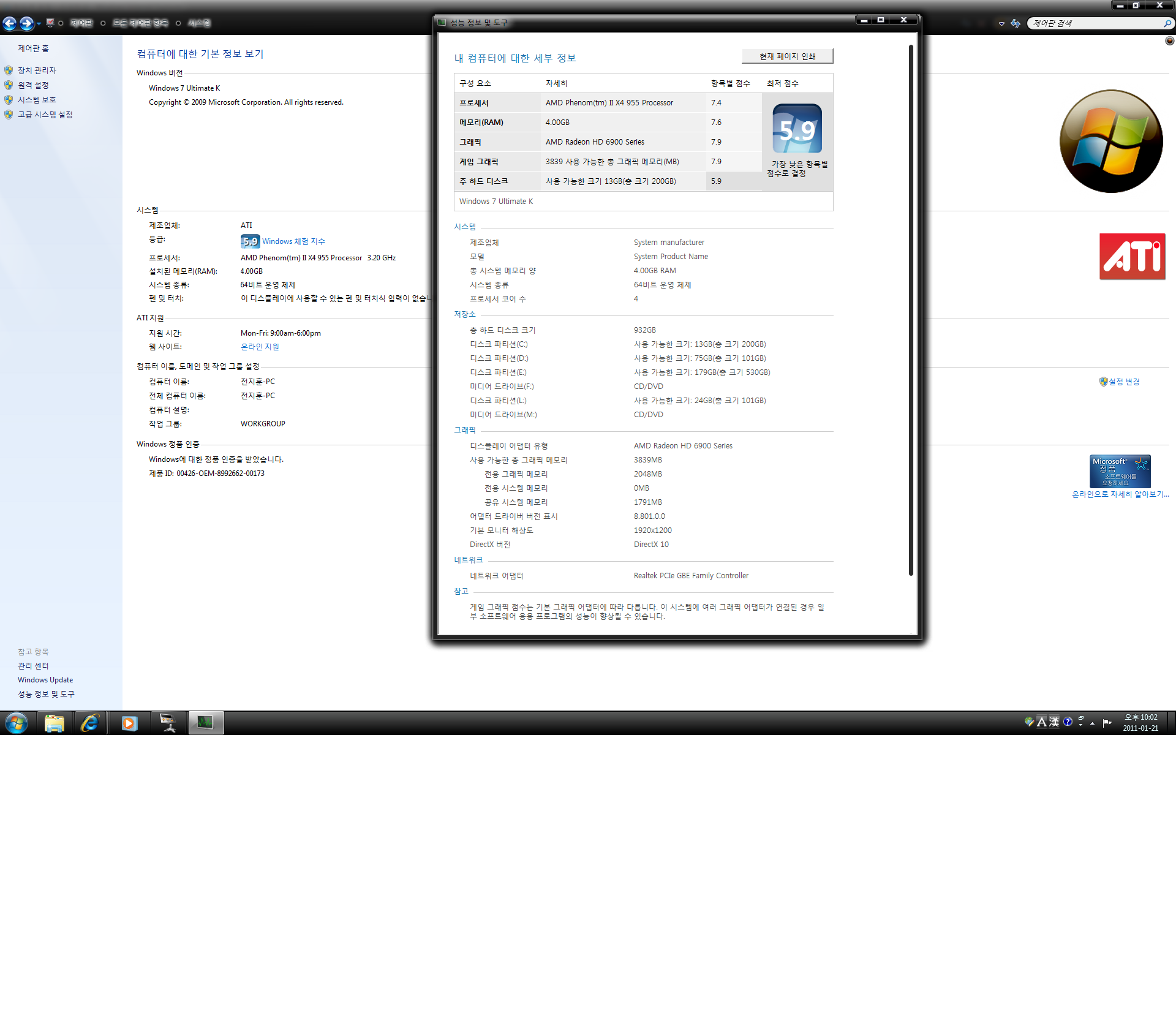Open Windows Update in the sidebar

45,680
